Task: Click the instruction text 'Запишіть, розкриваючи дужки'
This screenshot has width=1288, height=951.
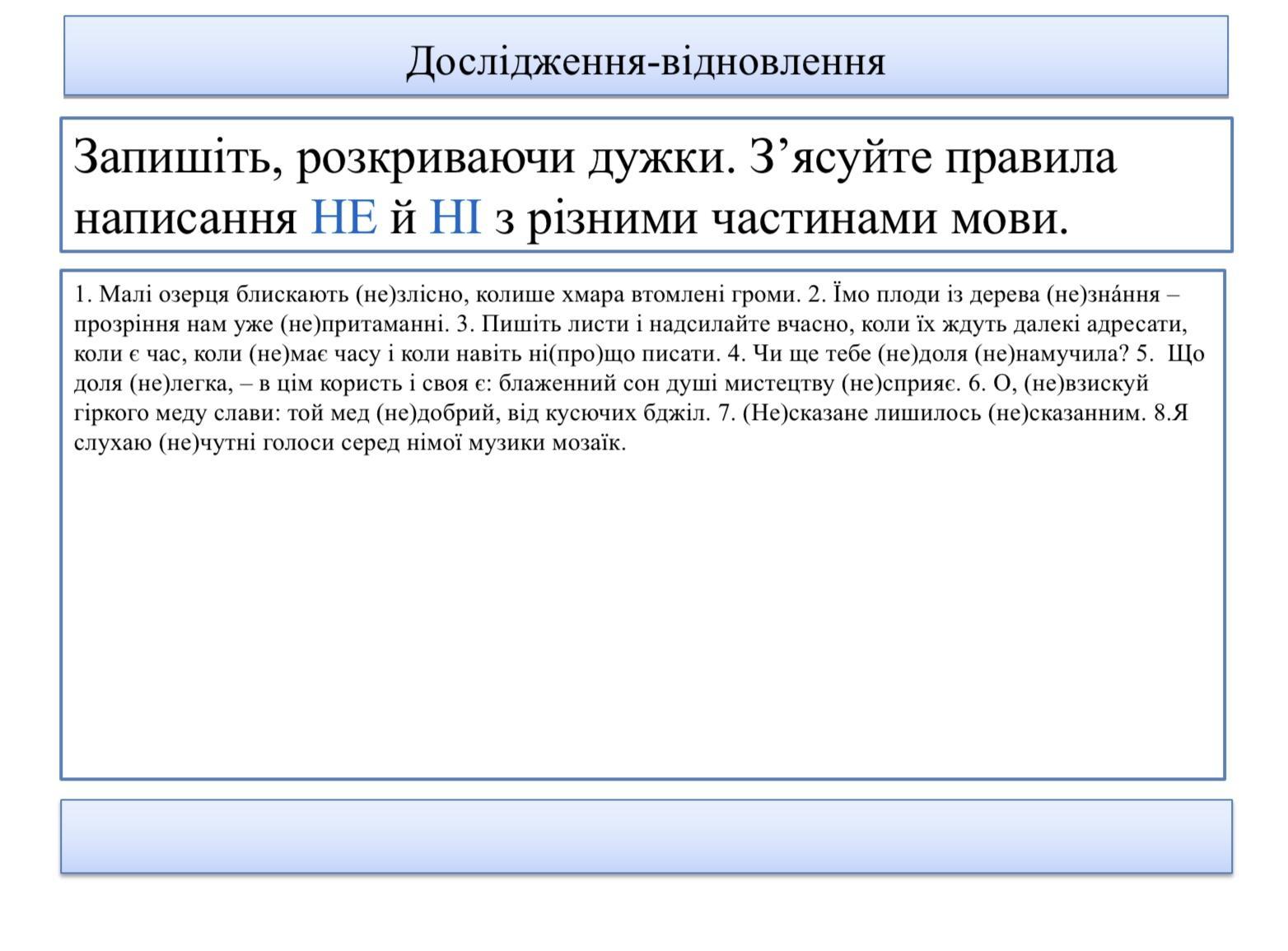Action: (x=404, y=156)
